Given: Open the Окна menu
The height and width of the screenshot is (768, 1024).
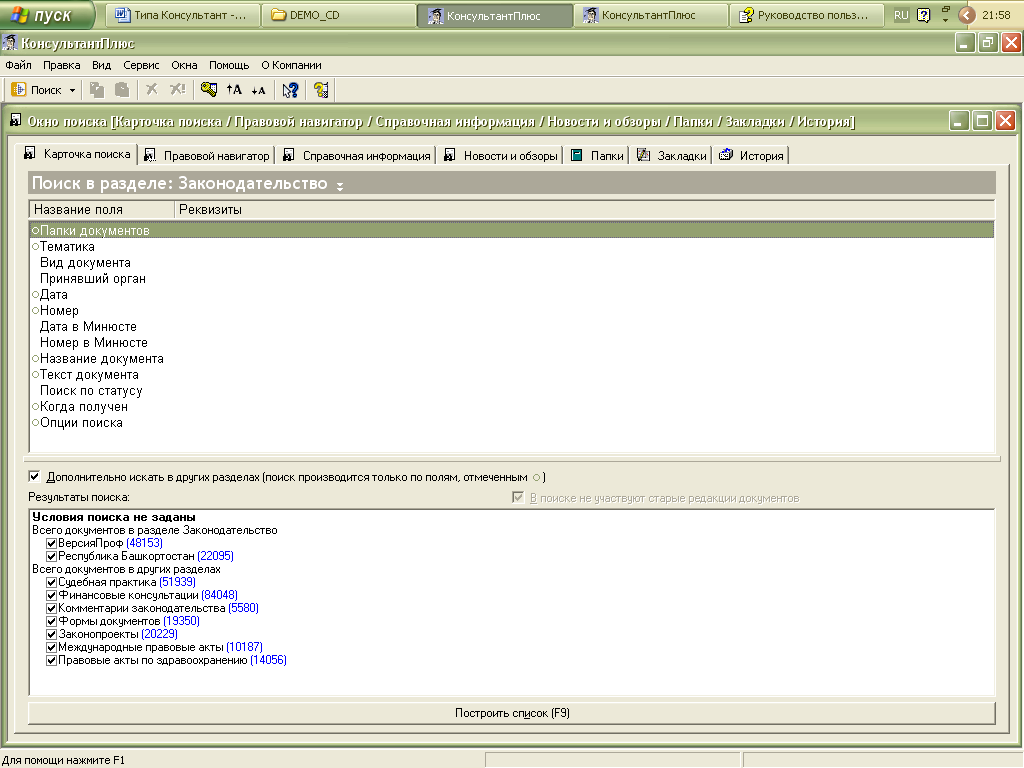Looking at the screenshot, I should pos(184,65).
